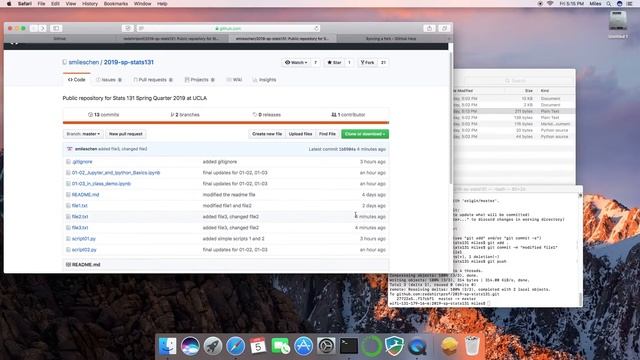This screenshot has width=640, height=360.
Task: Show the Safari sidebar
Action: pos(56,28)
